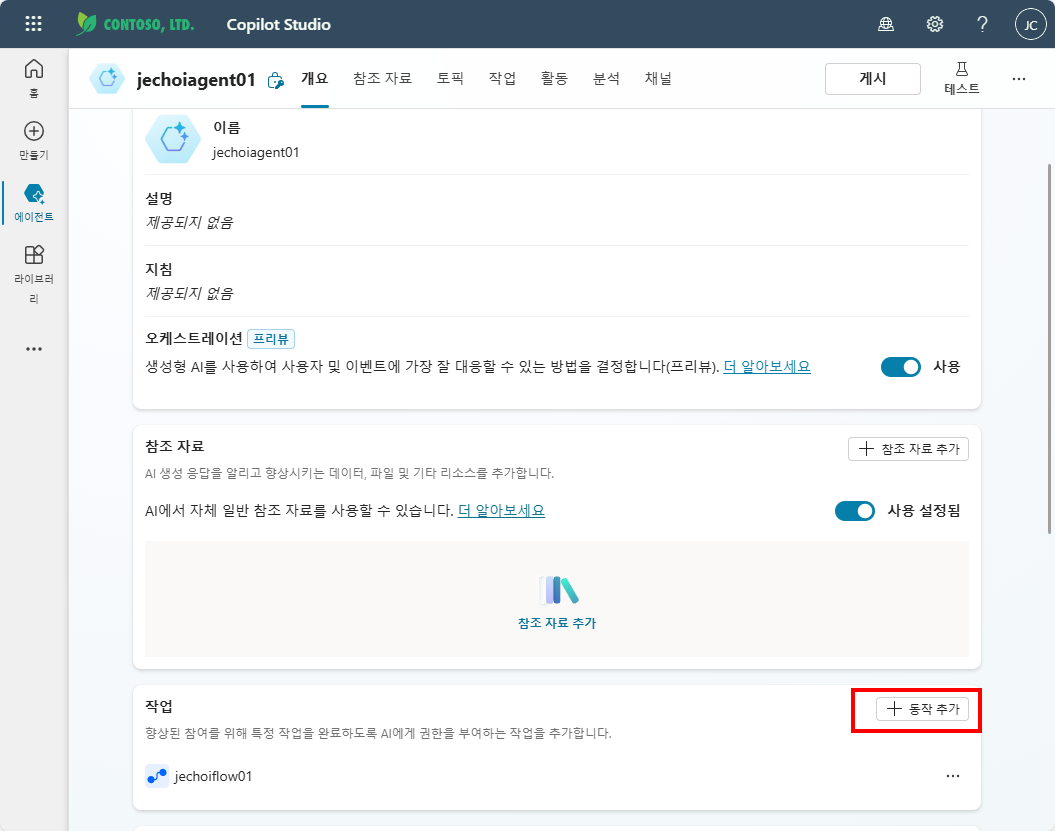Click the 프리뷰 badge
Screen dimensions: 1055x831
(271, 338)
